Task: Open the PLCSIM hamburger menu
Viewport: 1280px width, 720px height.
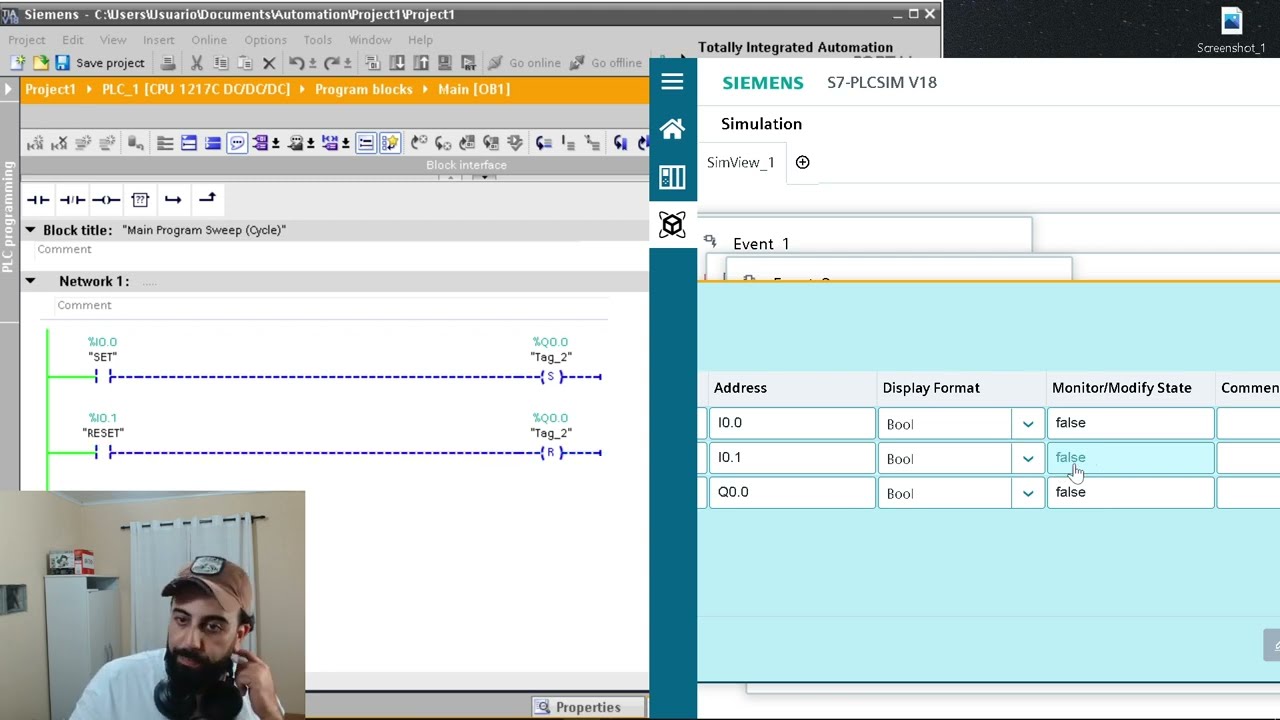Action: [672, 82]
